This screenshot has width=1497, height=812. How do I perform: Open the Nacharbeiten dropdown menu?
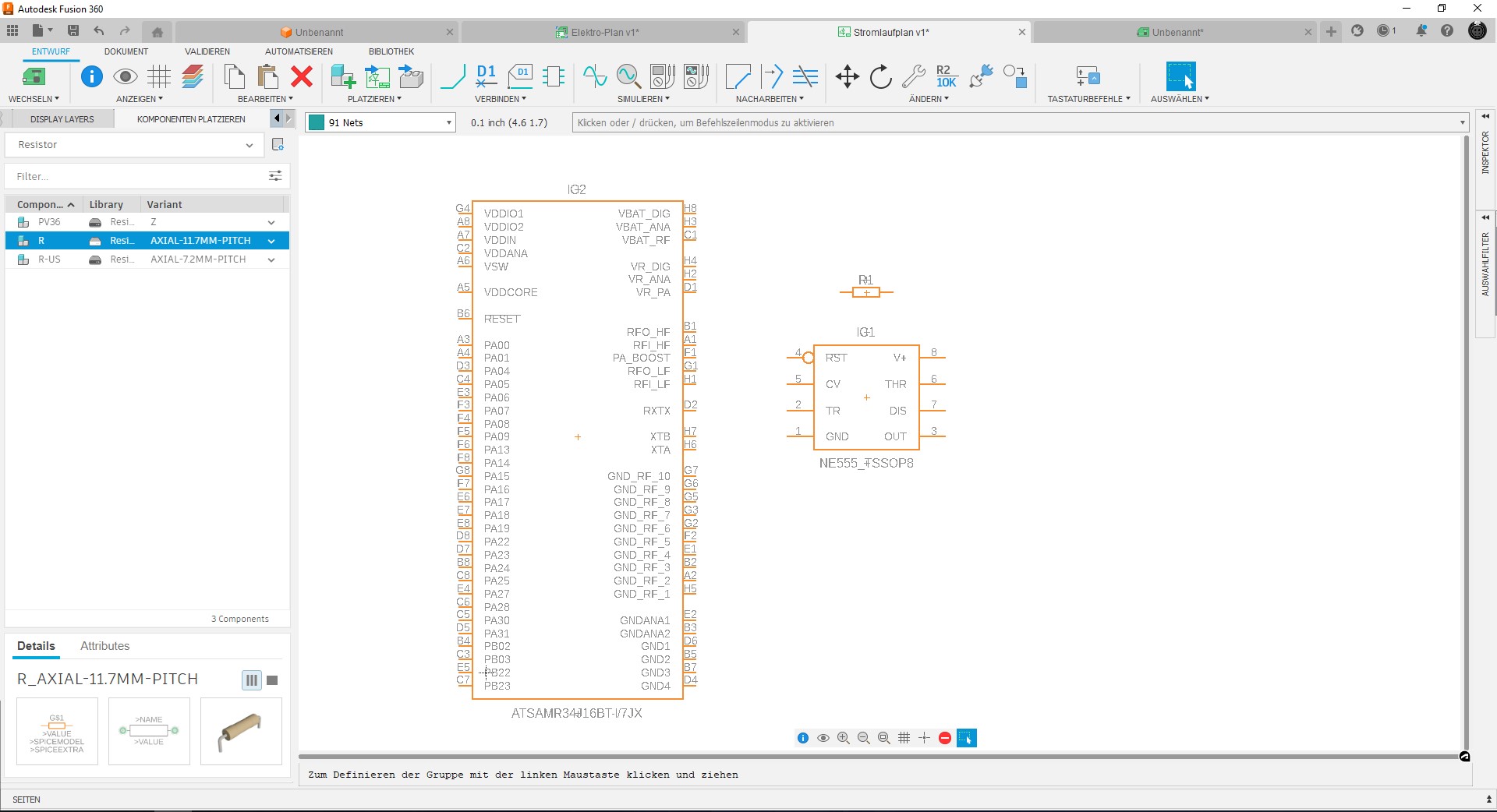(770, 99)
